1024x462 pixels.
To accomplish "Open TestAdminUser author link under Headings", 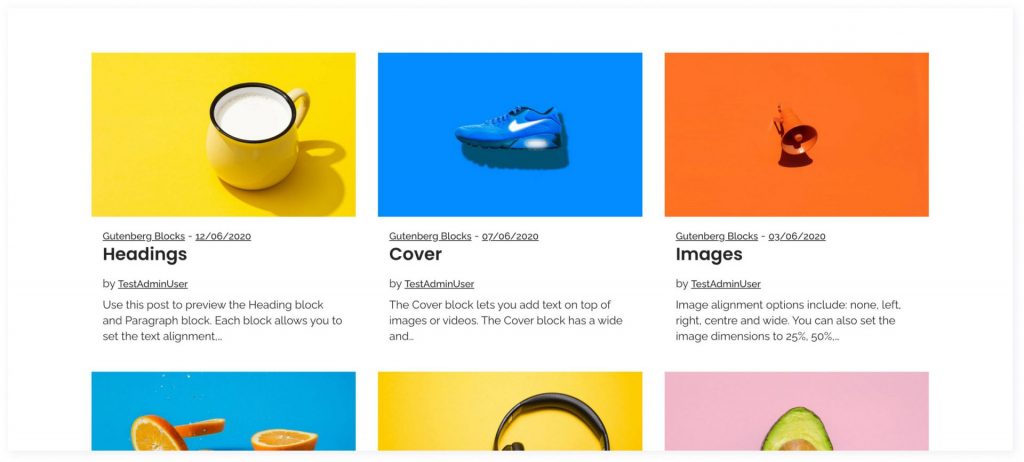I will [x=153, y=284].
